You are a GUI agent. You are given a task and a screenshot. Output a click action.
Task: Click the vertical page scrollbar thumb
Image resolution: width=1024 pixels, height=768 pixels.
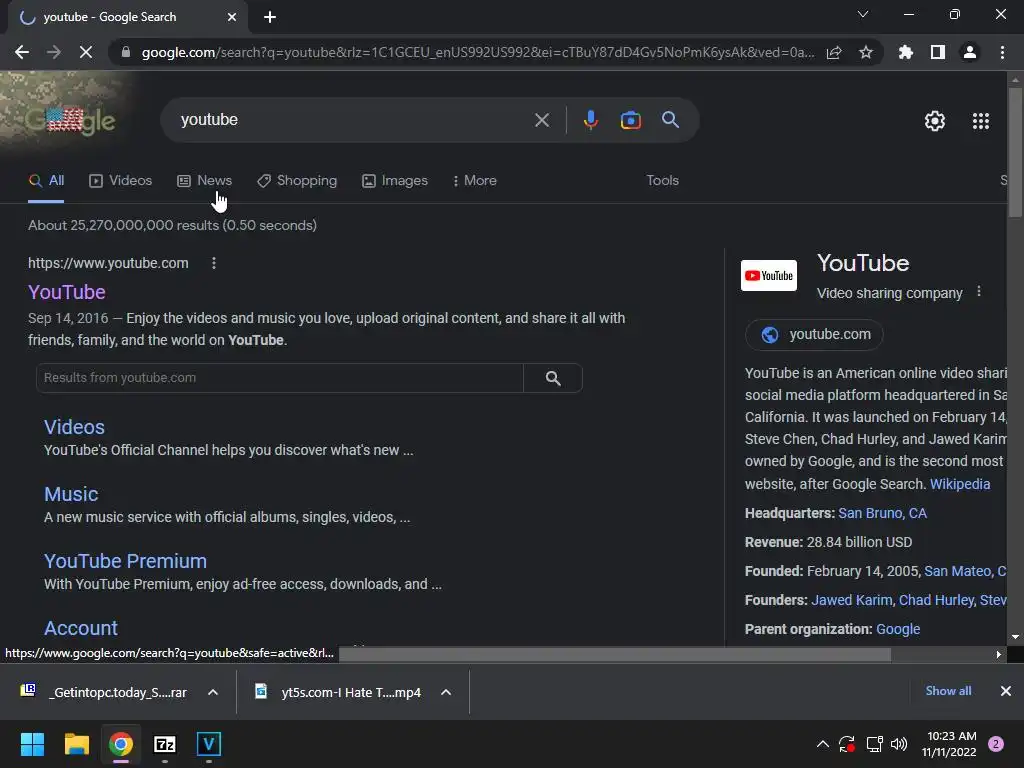[x=1015, y=152]
